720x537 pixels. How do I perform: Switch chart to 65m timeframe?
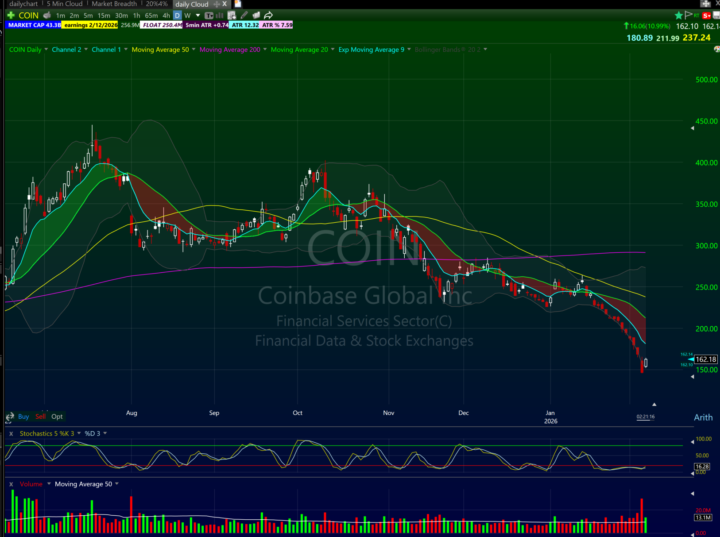[151, 16]
